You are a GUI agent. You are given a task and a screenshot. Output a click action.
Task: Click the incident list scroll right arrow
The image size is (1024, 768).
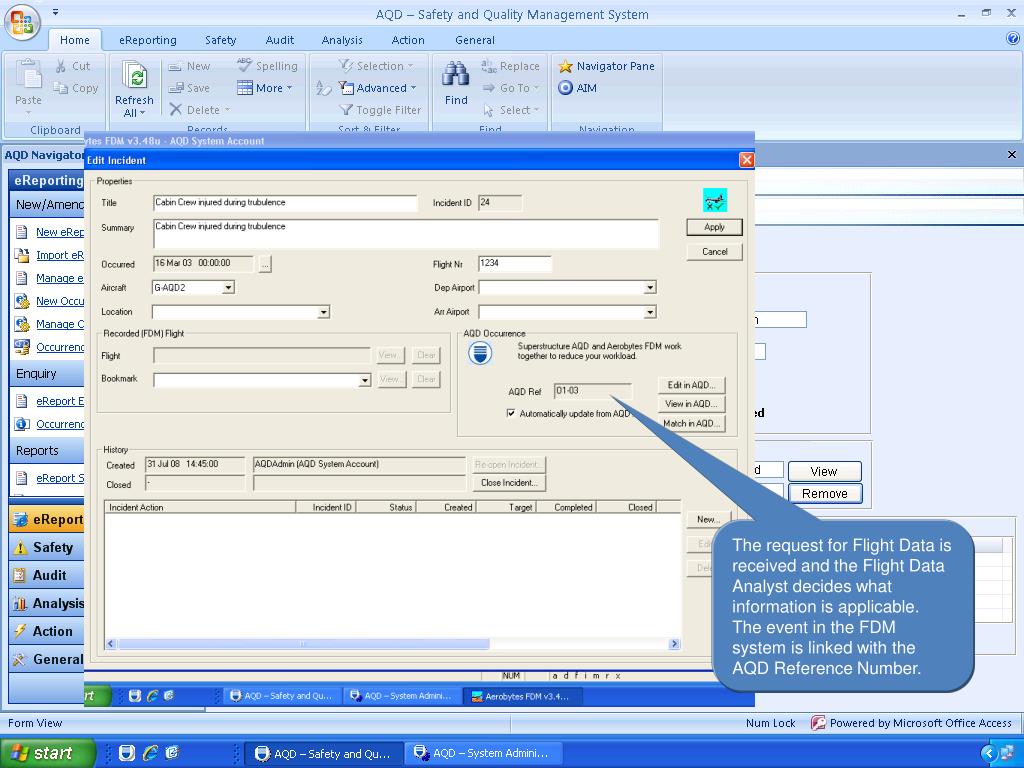[675, 644]
